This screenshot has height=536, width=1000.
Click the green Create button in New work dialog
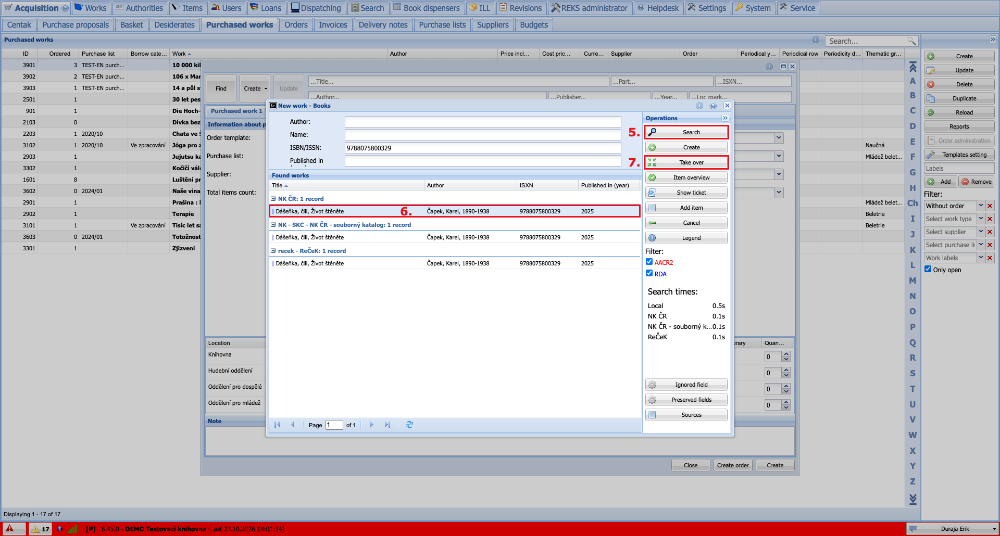[x=686, y=147]
